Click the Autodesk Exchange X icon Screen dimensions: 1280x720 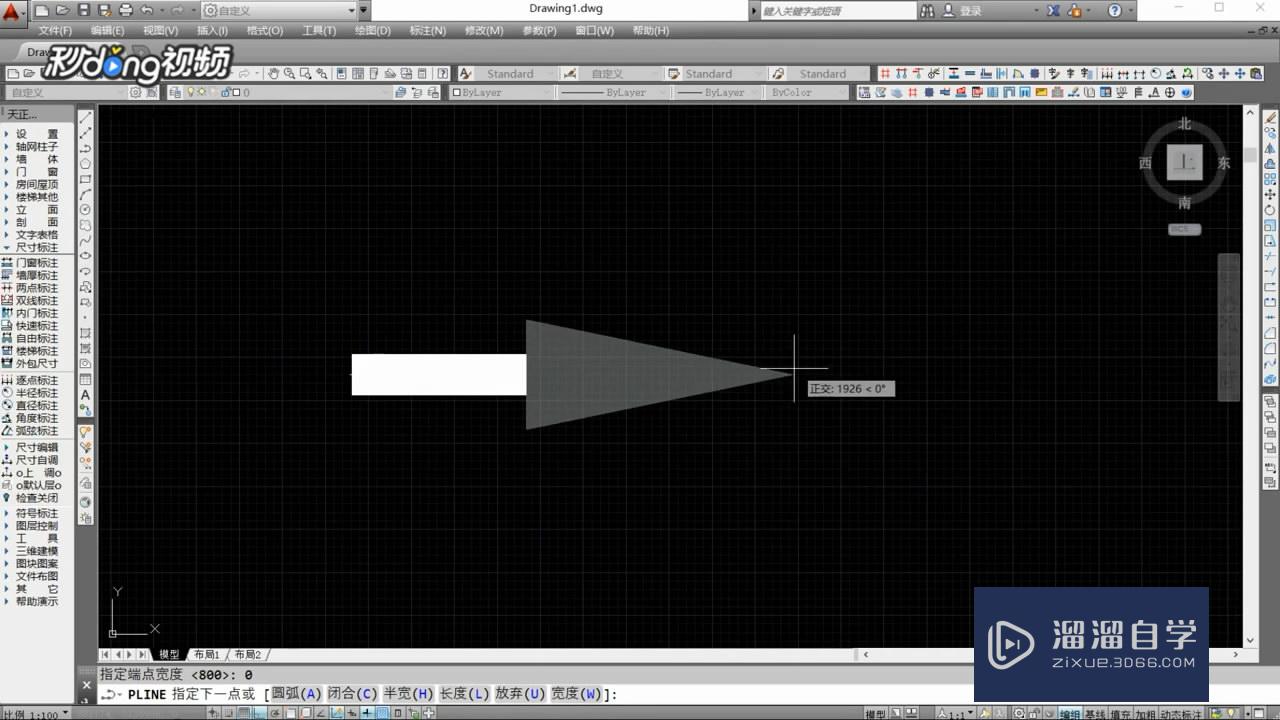point(1054,10)
